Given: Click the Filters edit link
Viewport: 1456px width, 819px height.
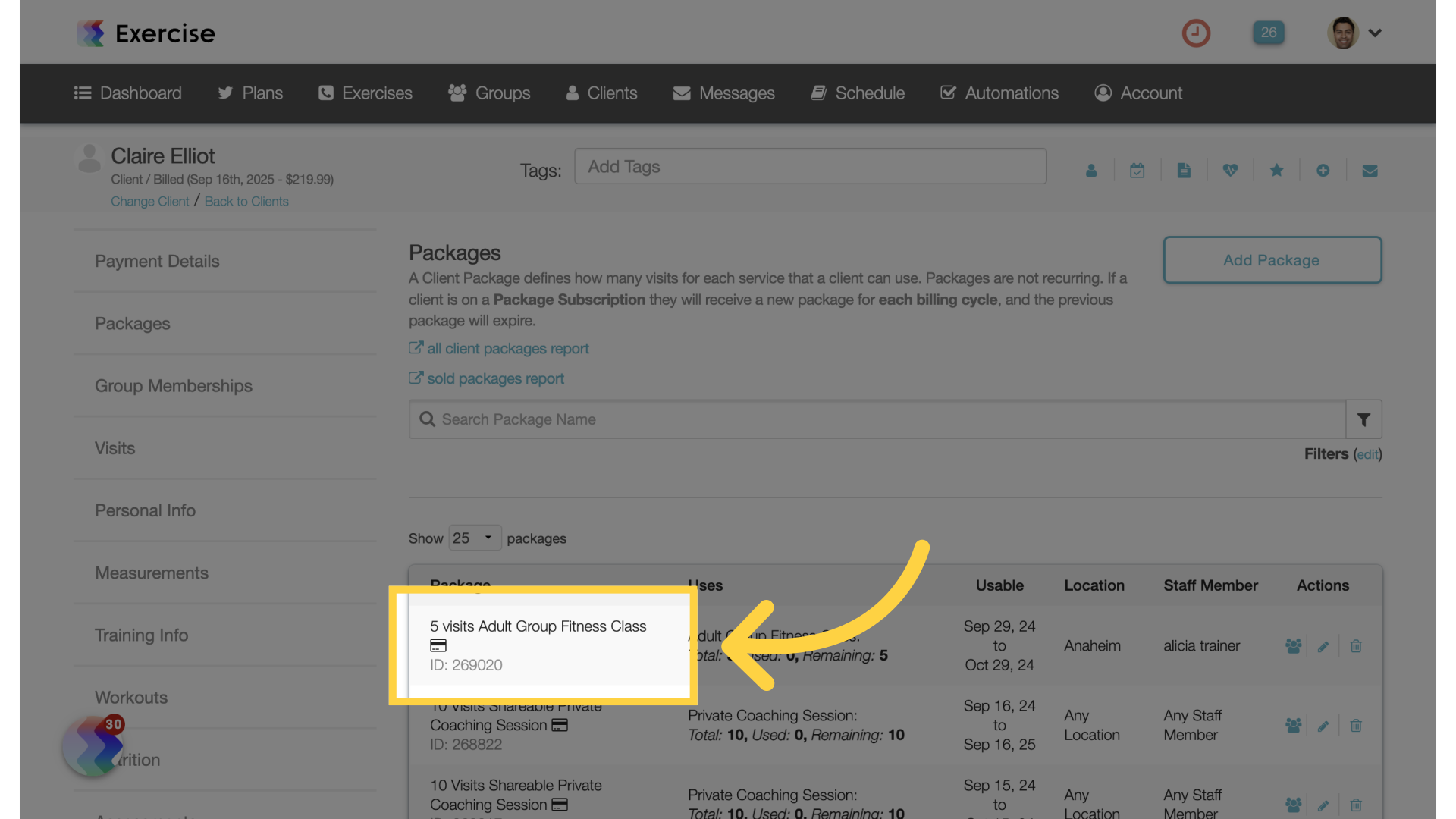Looking at the screenshot, I should click(1368, 454).
